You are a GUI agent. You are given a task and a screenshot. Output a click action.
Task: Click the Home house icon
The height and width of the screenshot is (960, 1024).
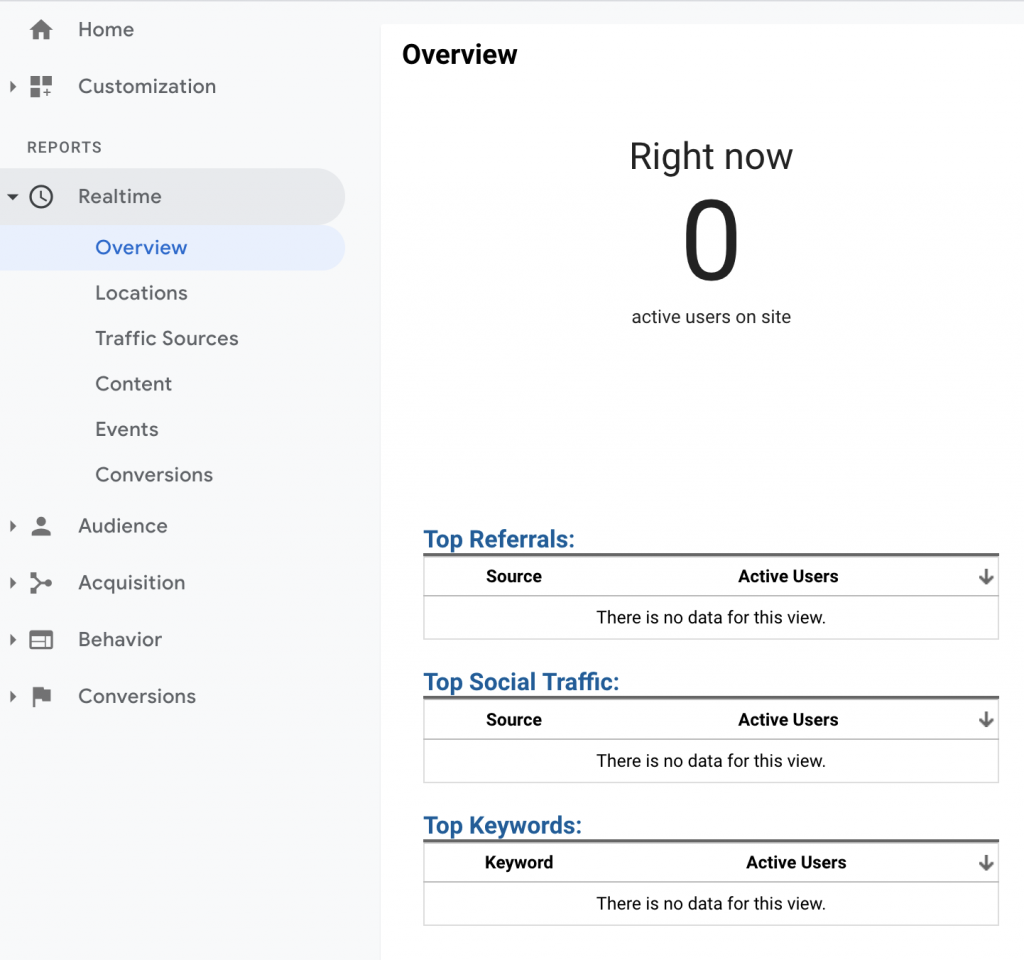tap(41, 30)
